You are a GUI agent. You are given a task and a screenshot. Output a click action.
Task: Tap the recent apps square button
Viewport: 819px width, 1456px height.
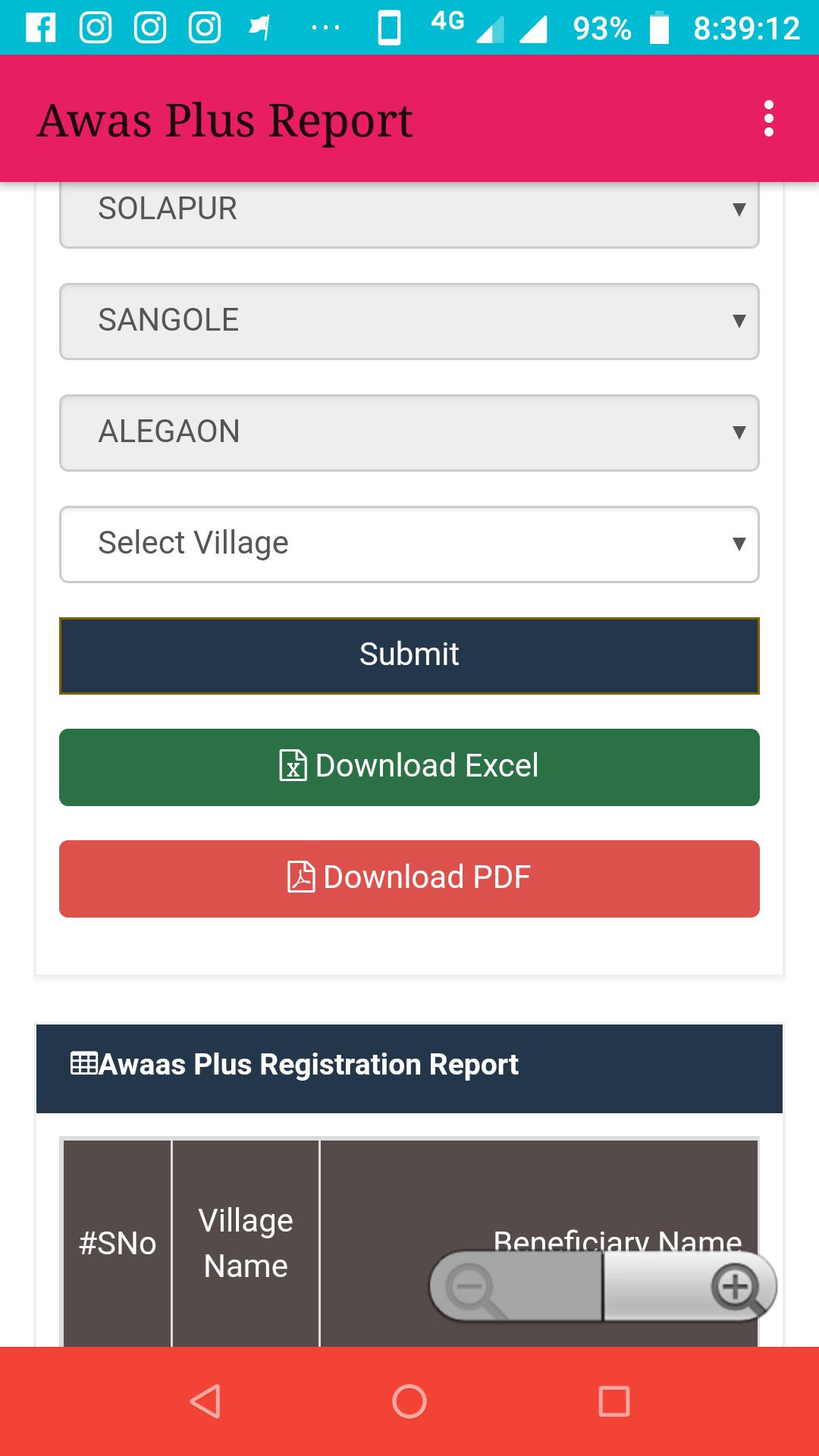coord(614,1401)
